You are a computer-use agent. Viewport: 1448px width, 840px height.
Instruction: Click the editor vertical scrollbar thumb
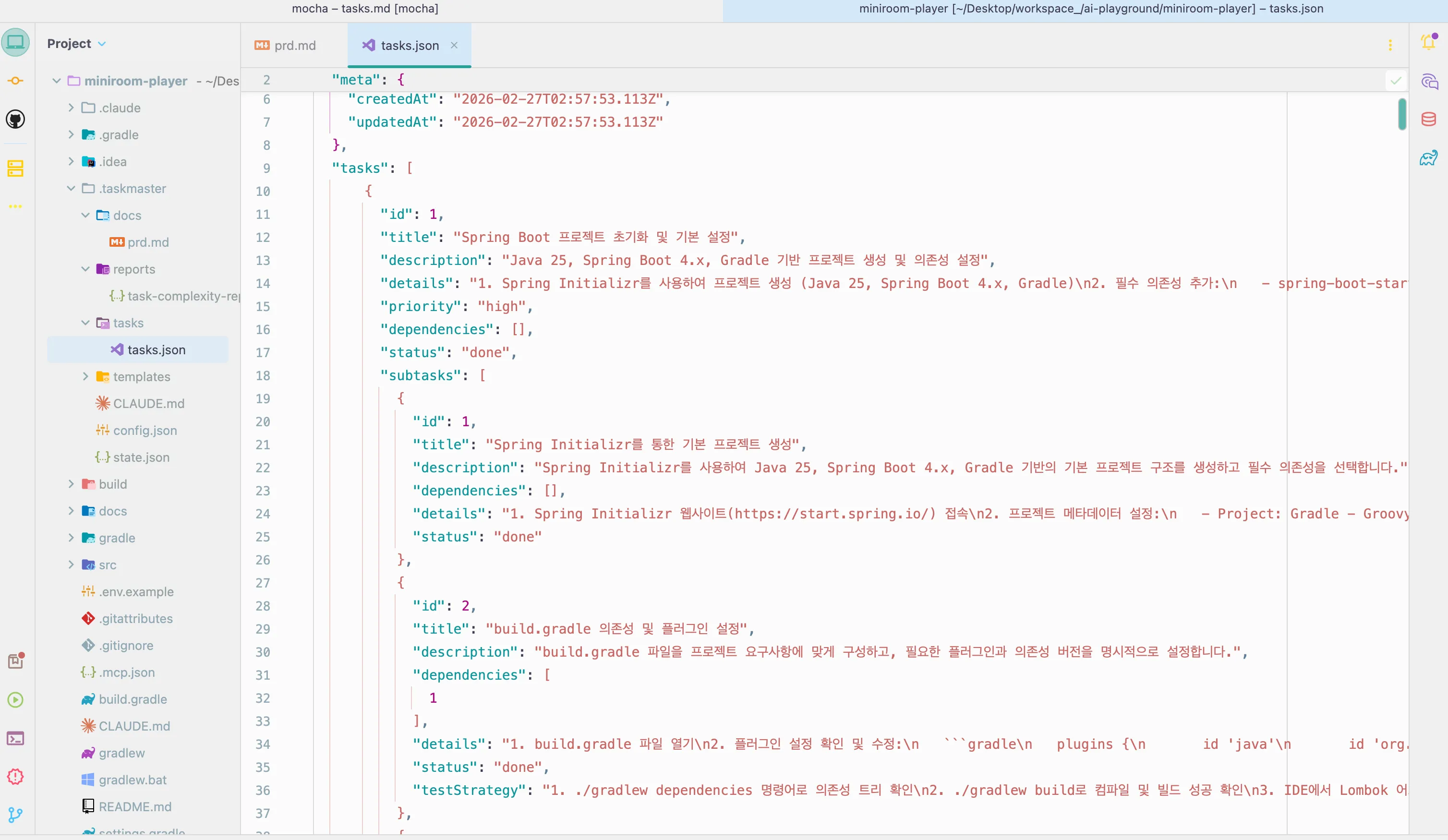[1402, 114]
